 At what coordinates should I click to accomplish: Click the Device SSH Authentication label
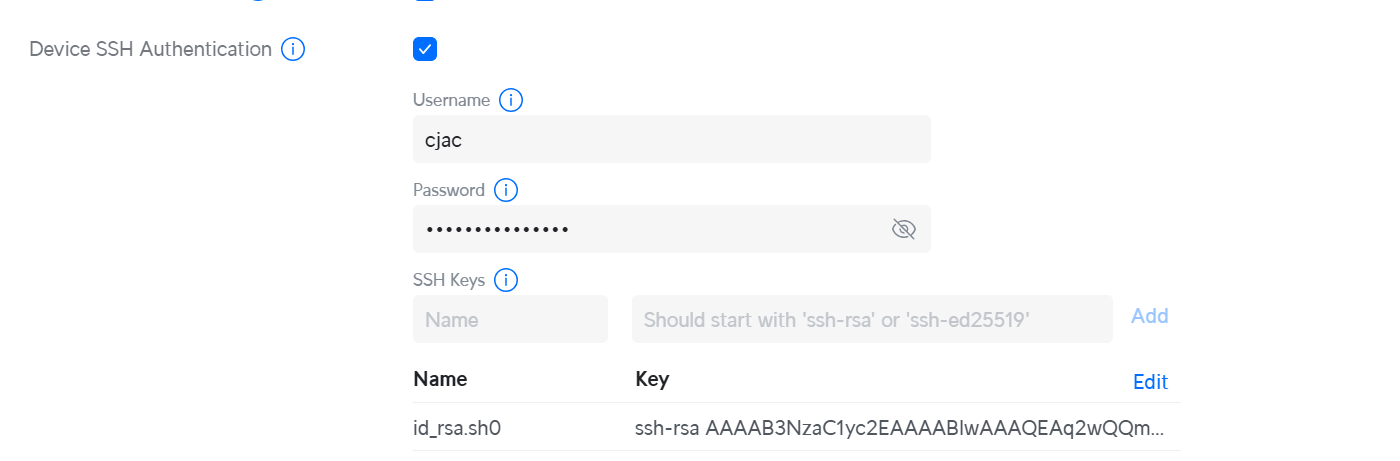(151, 49)
